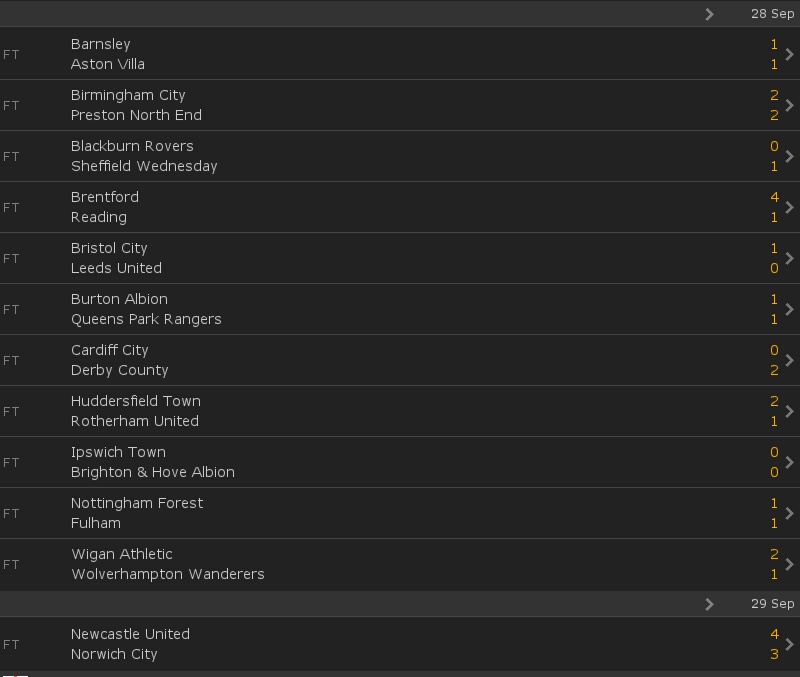This screenshot has height=677, width=800.
Task: Click team name Derby County
Action: (119, 370)
